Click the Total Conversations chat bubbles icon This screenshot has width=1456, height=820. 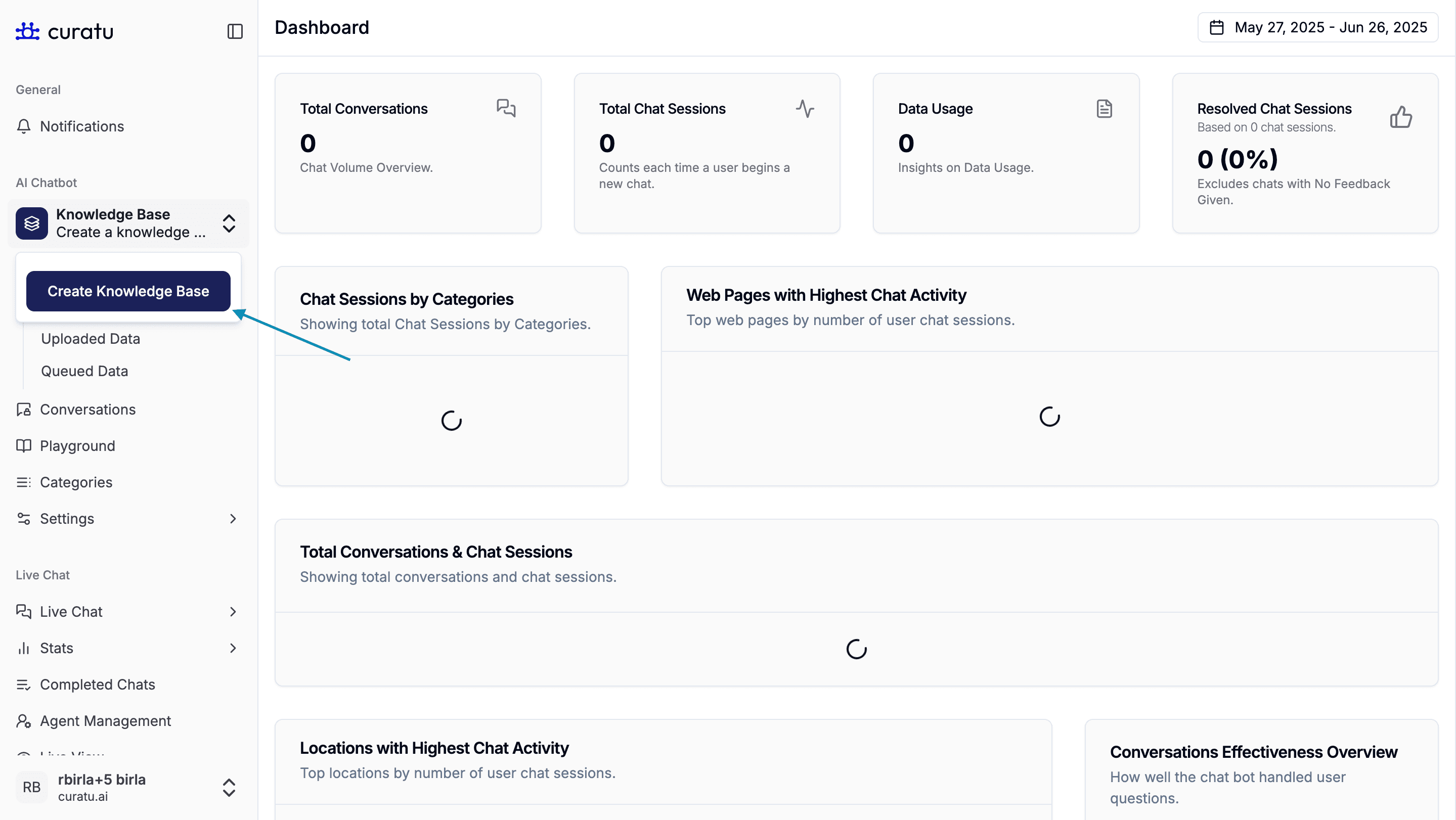(506, 108)
